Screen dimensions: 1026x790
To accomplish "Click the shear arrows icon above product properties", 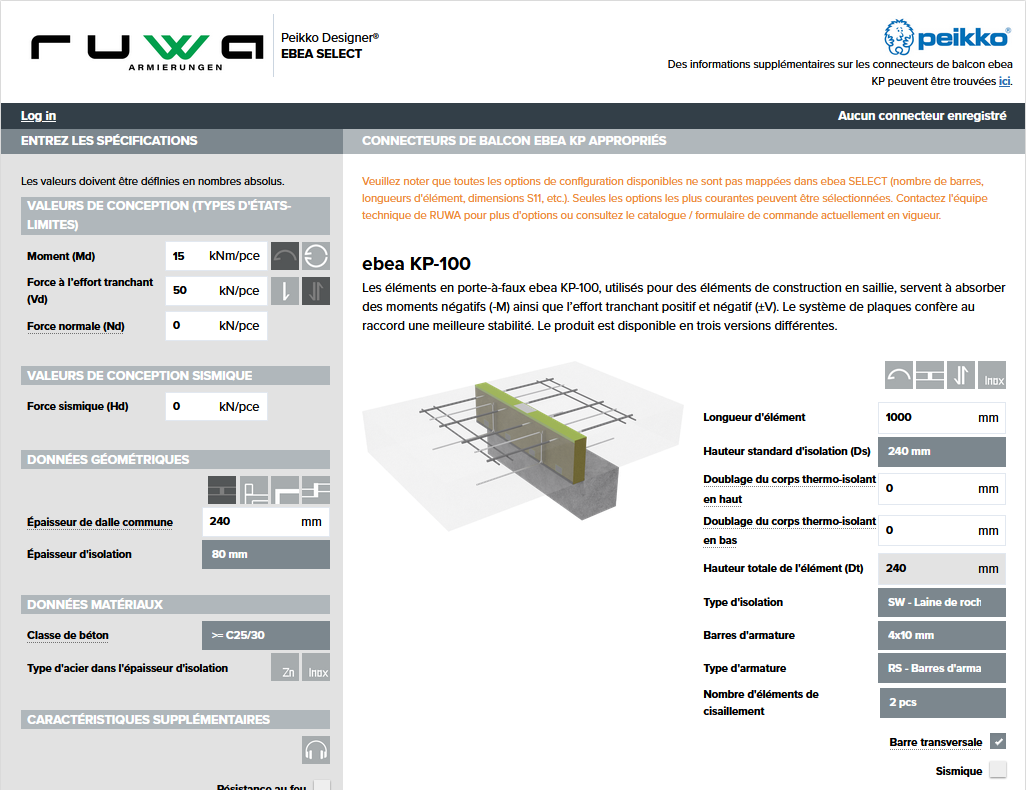I will tap(961, 375).
